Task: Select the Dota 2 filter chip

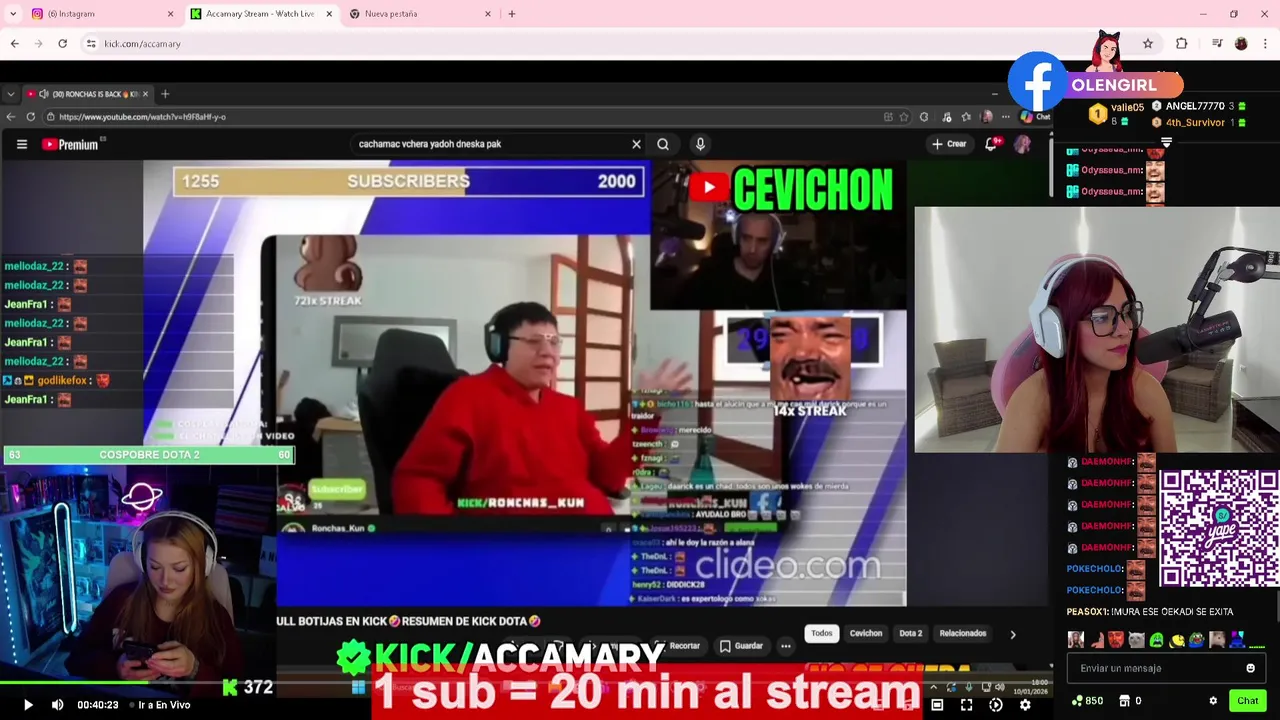Action: pos(910,633)
